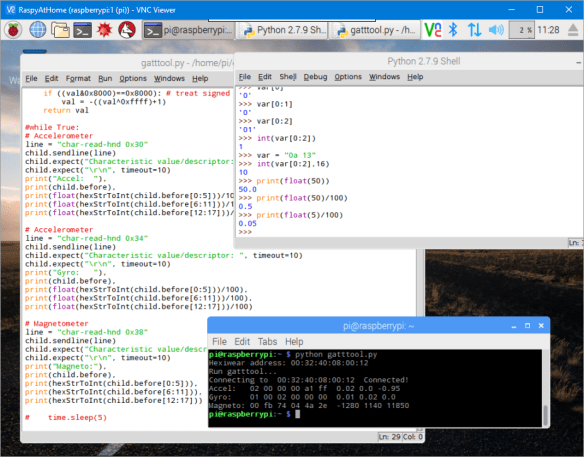Click the clock showing 11:28
Screen dimensions: 584x457
point(548,30)
